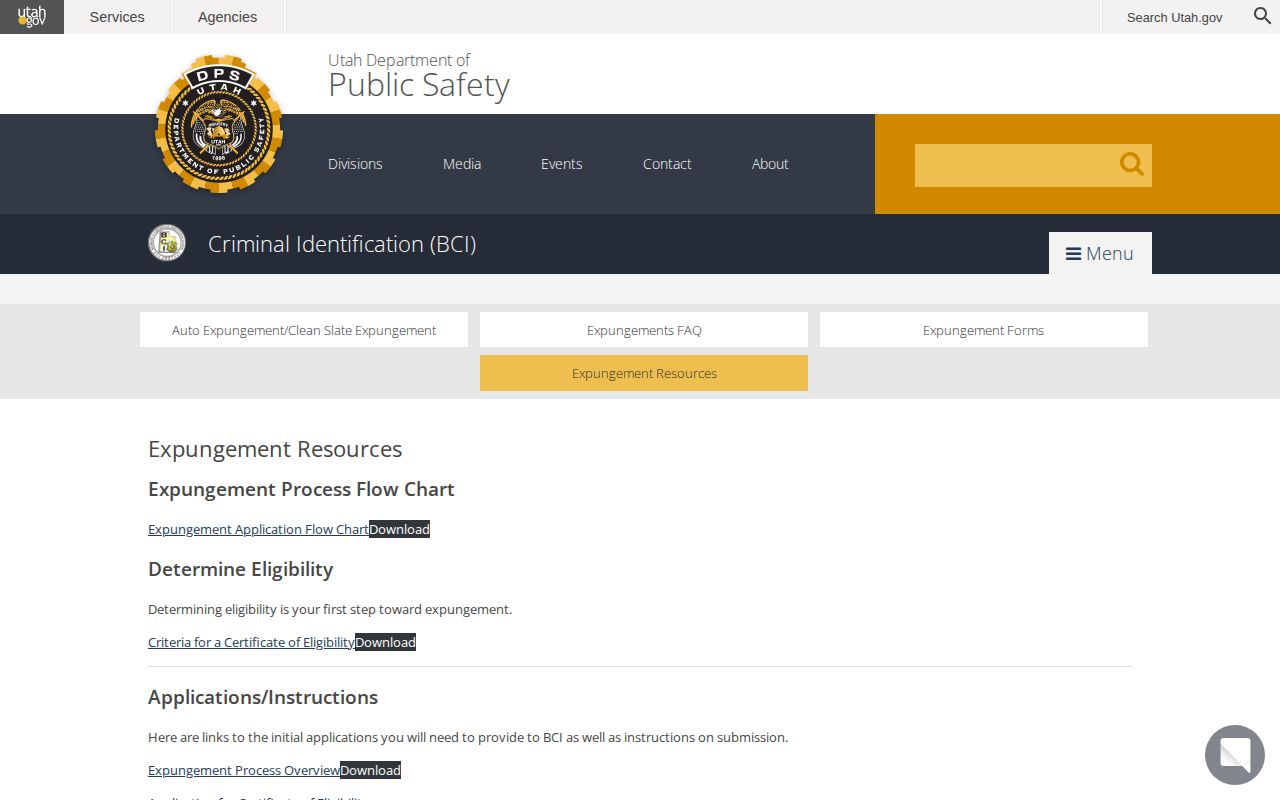This screenshot has height=800, width=1280.
Task: Click the Utah.gov logo icon
Action: click(x=32, y=17)
